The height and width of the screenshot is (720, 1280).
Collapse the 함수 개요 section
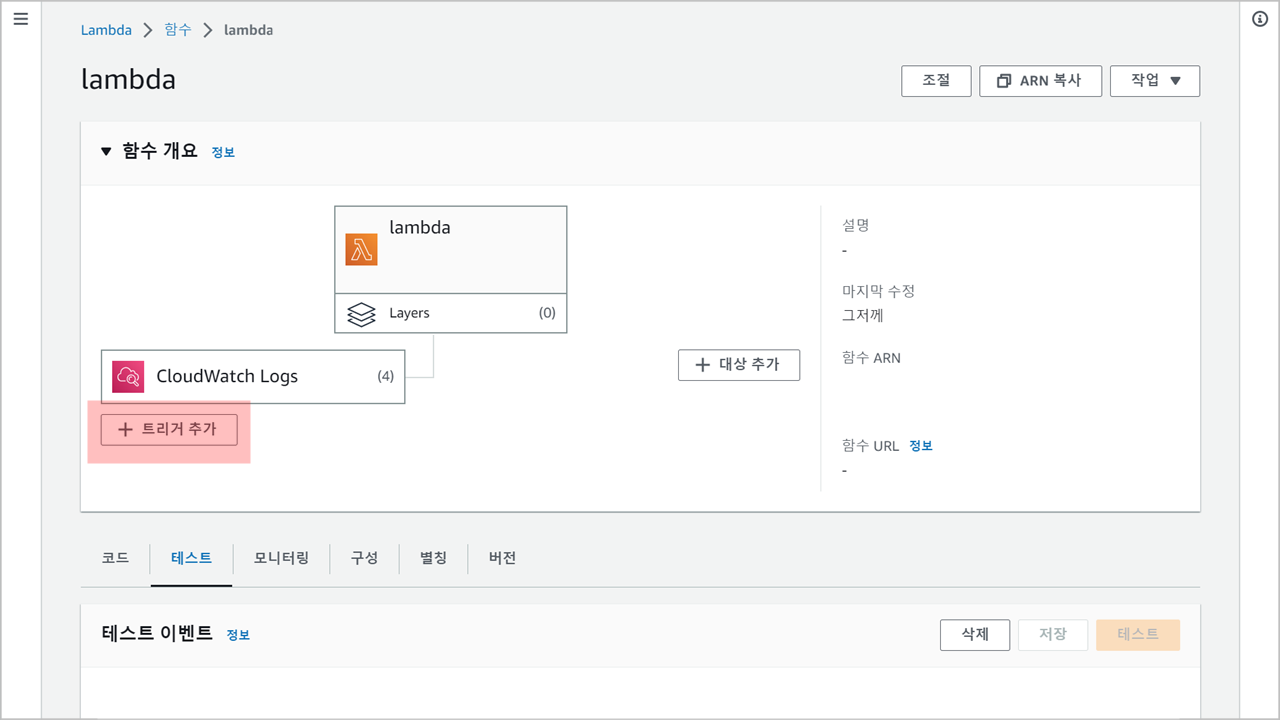coord(107,152)
